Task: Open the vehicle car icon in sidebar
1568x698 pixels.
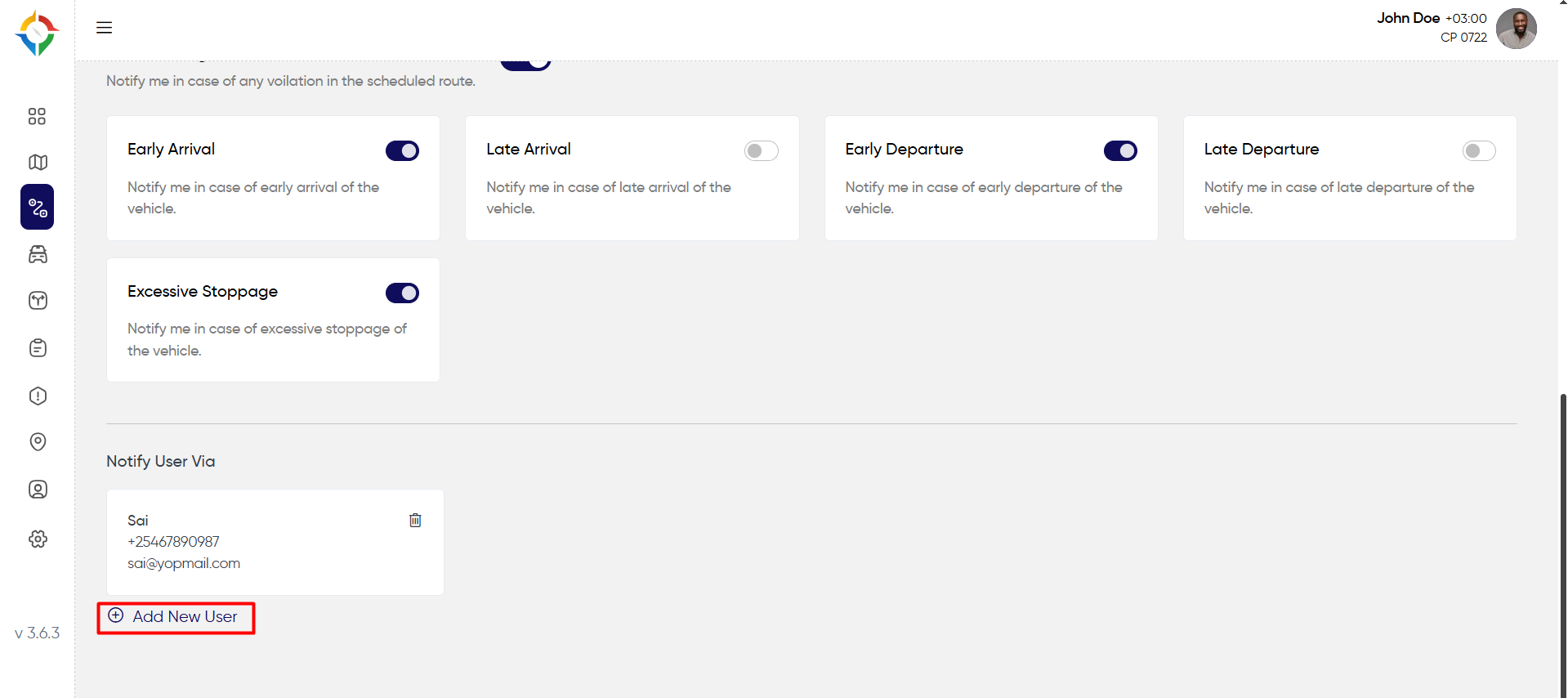Action: pyautogui.click(x=38, y=254)
